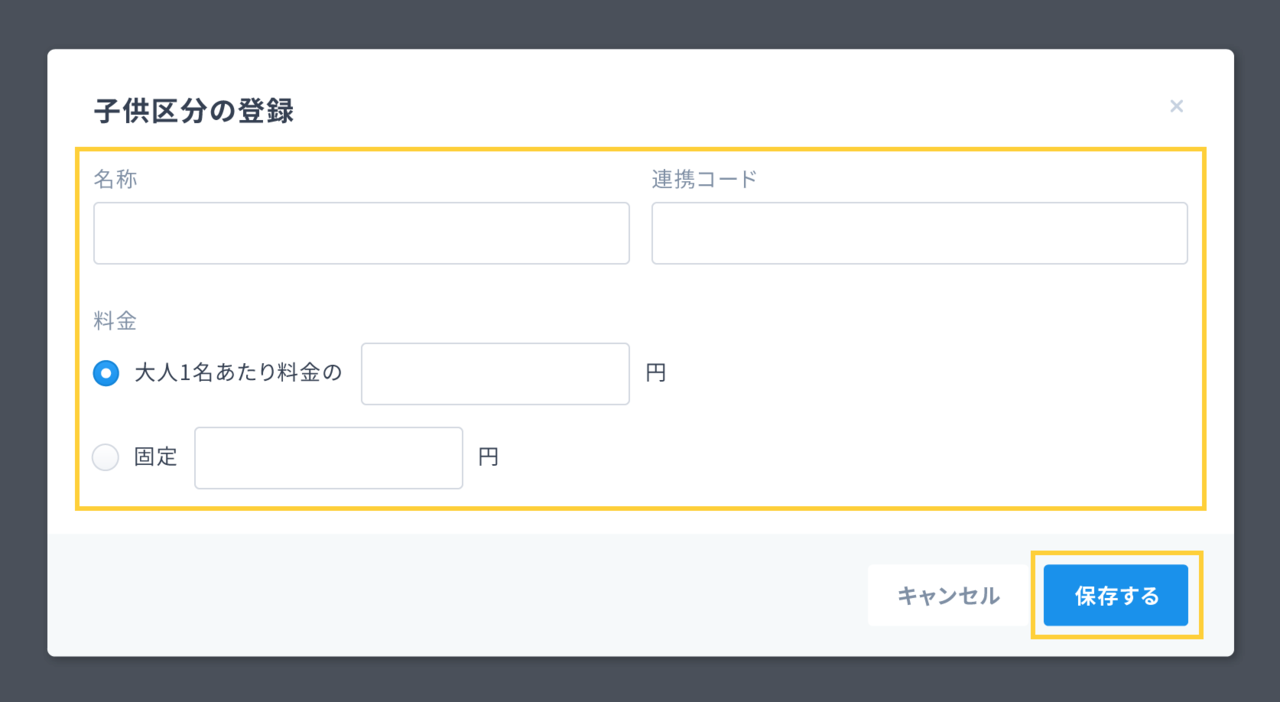The image size is (1280, 702).
Task: Click empty header space right of dialog title
Action: (700, 106)
